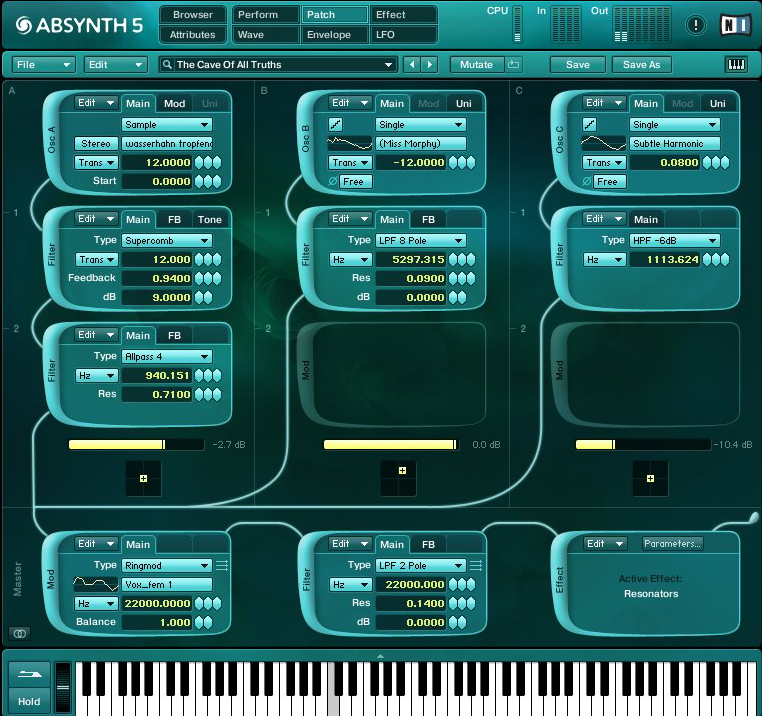This screenshot has height=716, width=762.
Task: Click Osc C waveform ramp icon
Action: [x=589, y=125]
